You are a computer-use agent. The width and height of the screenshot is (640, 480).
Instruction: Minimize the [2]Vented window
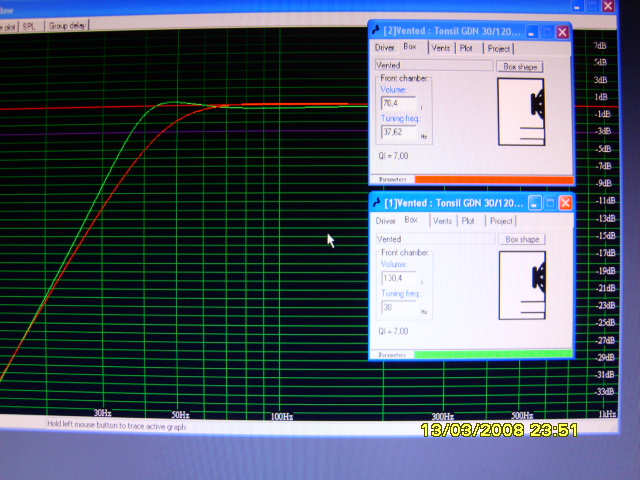point(530,32)
